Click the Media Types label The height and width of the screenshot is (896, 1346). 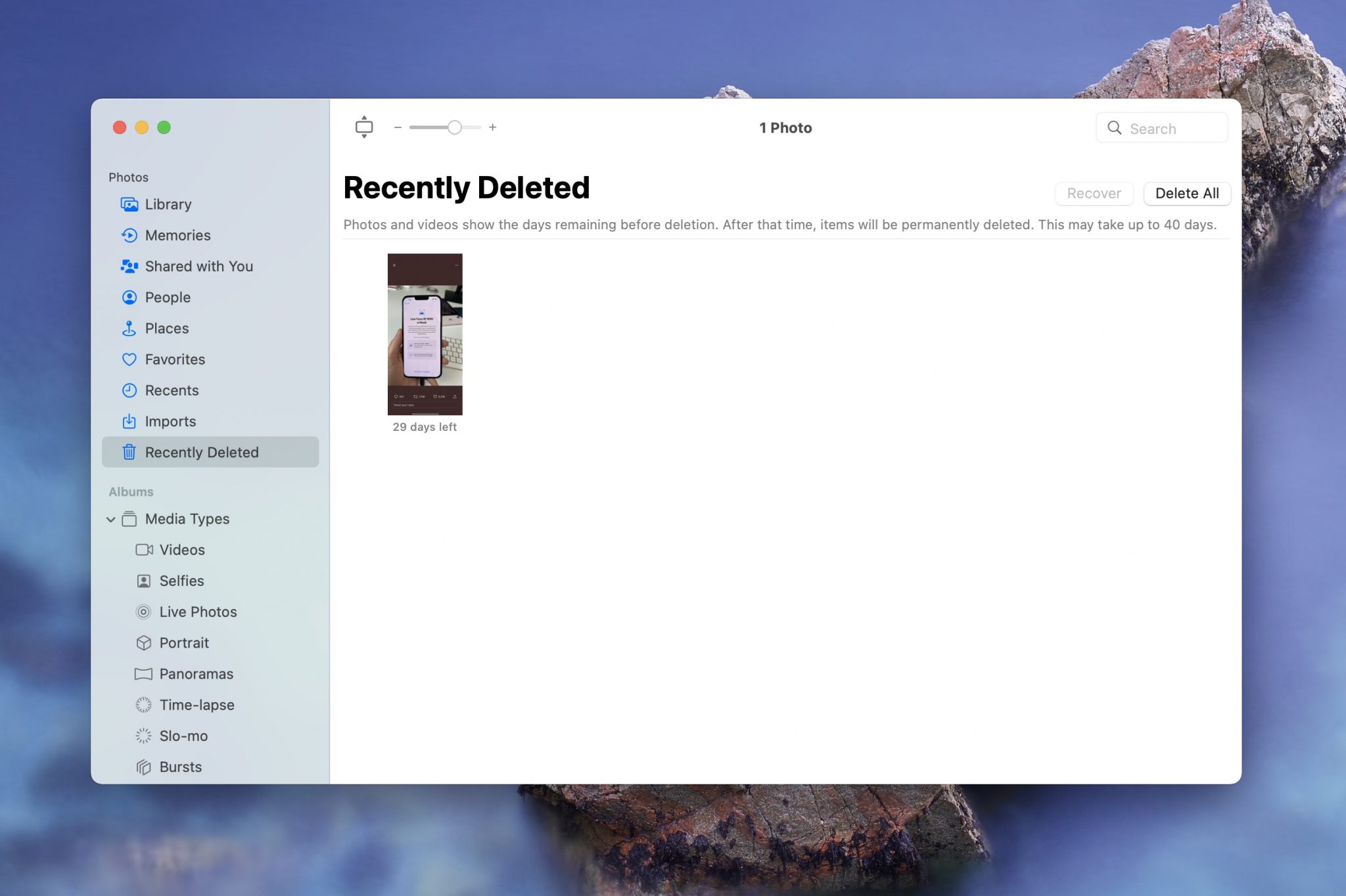[x=187, y=519]
